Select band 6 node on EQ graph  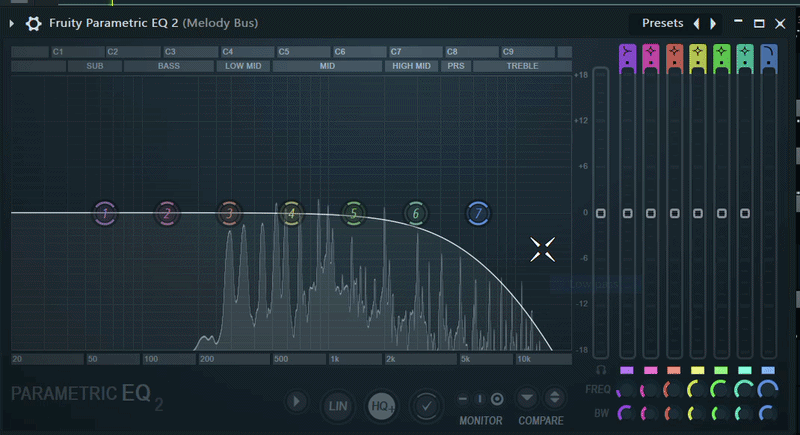coord(416,213)
